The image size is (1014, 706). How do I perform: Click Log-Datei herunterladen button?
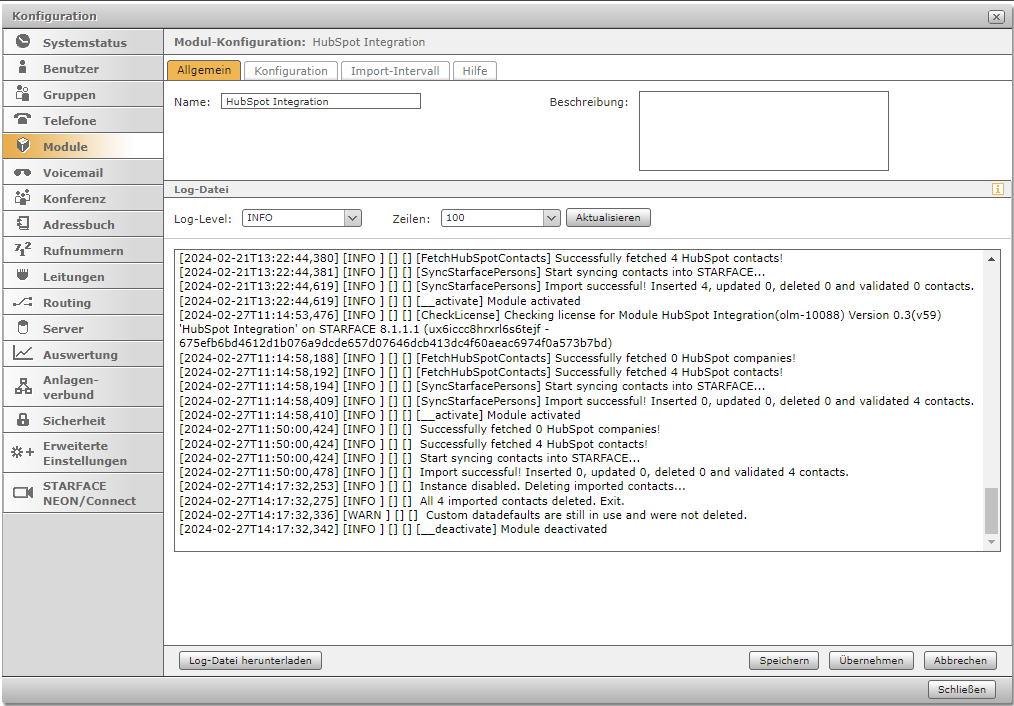250,660
